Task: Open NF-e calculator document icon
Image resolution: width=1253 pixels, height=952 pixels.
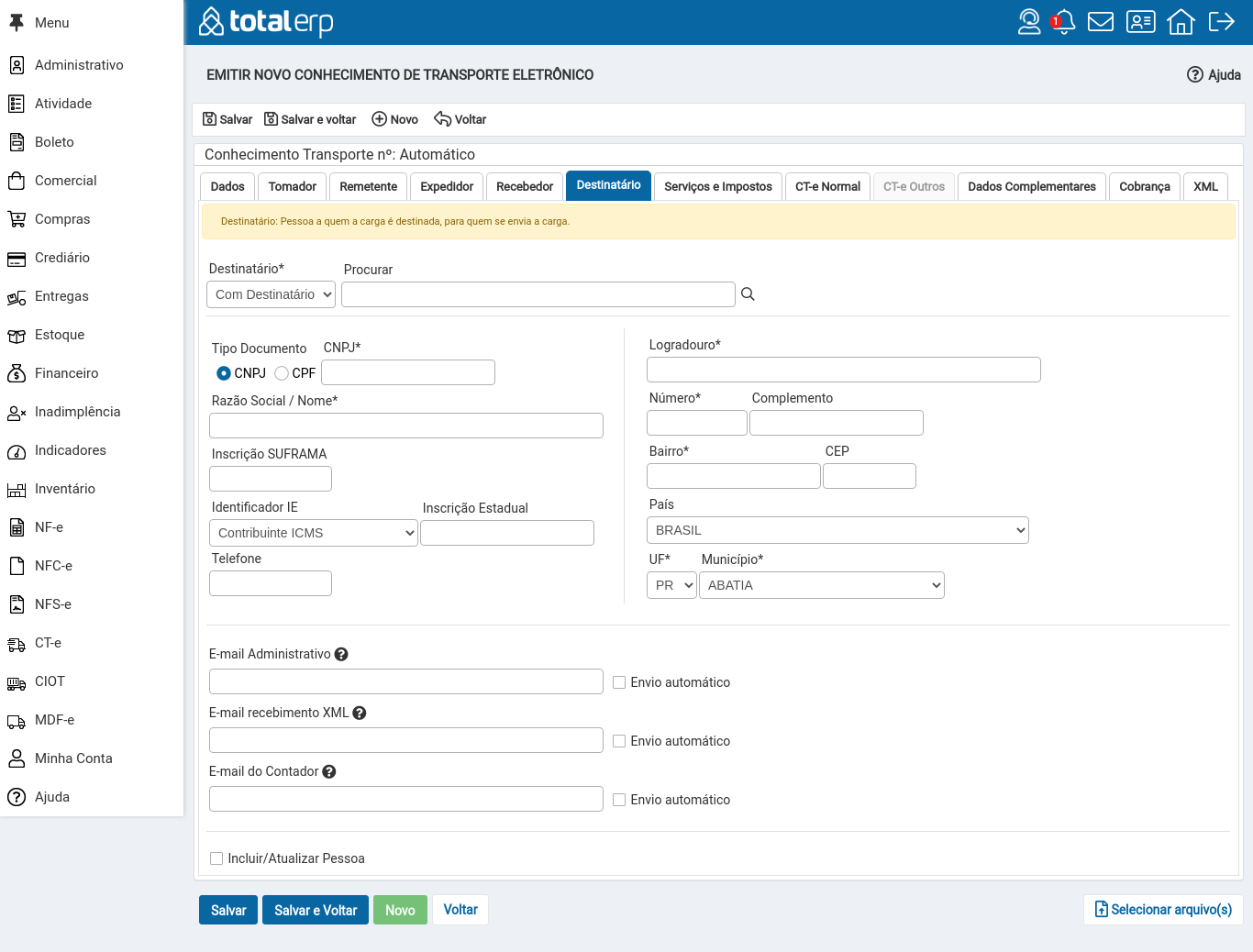Action: coord(17,527)
